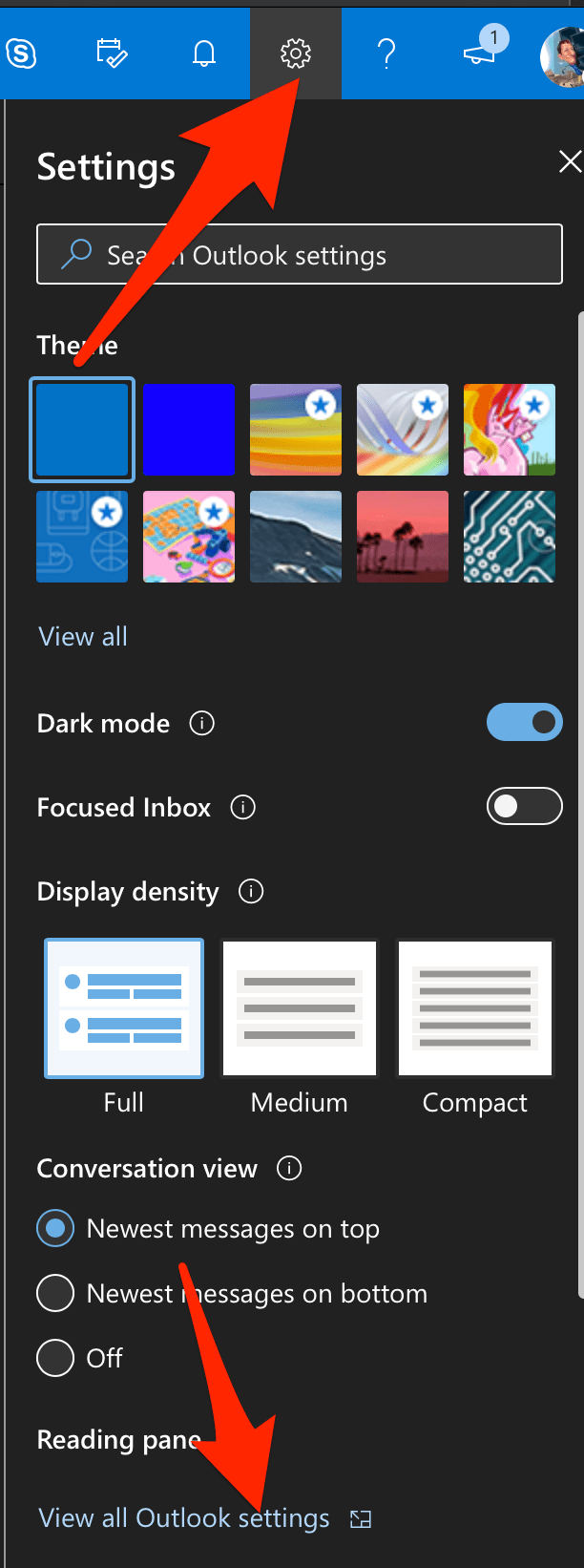Open the account profile picture
Viewport: 584px width, 1568px height.
(x=562, y=55)
